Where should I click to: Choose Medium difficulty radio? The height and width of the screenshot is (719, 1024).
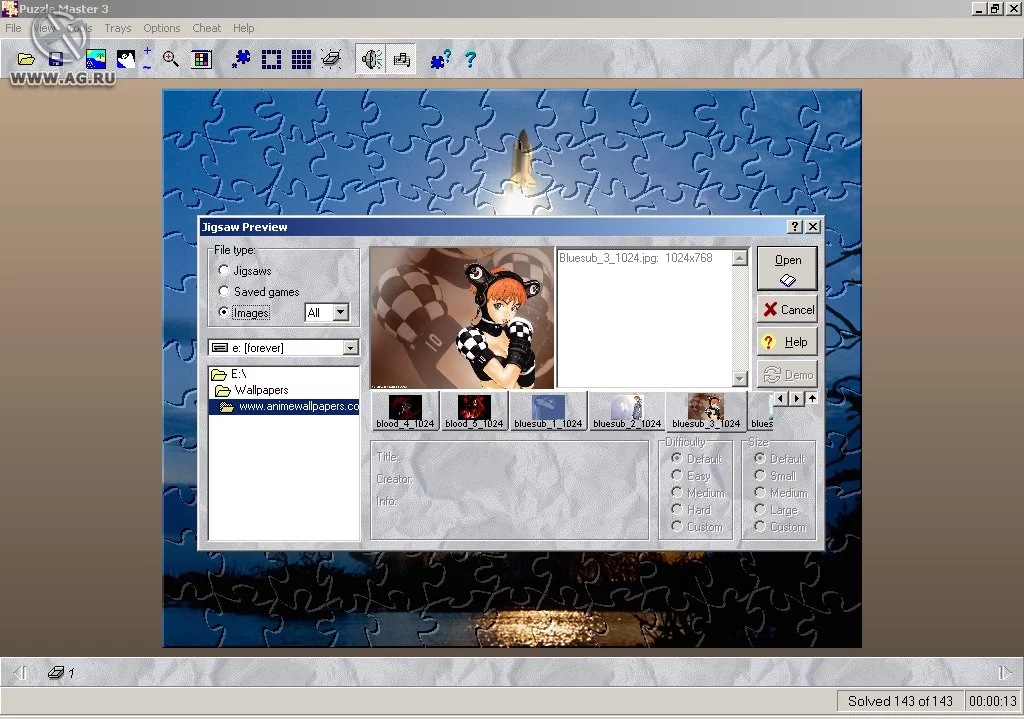coord(677,492)
